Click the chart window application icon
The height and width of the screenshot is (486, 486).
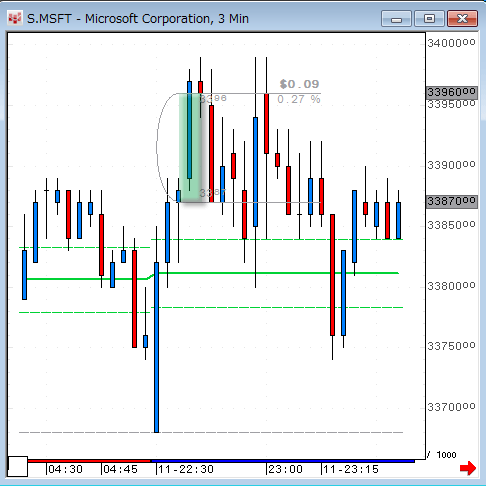click(x=15, y=18)
